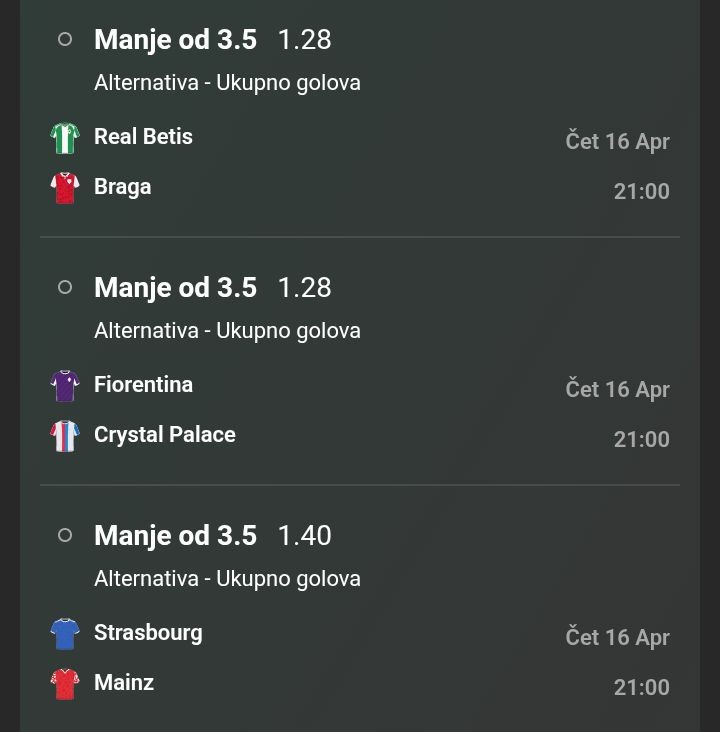Select radio circle for Fiorentina bet
This screenshot has width=720, height=732.
tap(65, 287)
